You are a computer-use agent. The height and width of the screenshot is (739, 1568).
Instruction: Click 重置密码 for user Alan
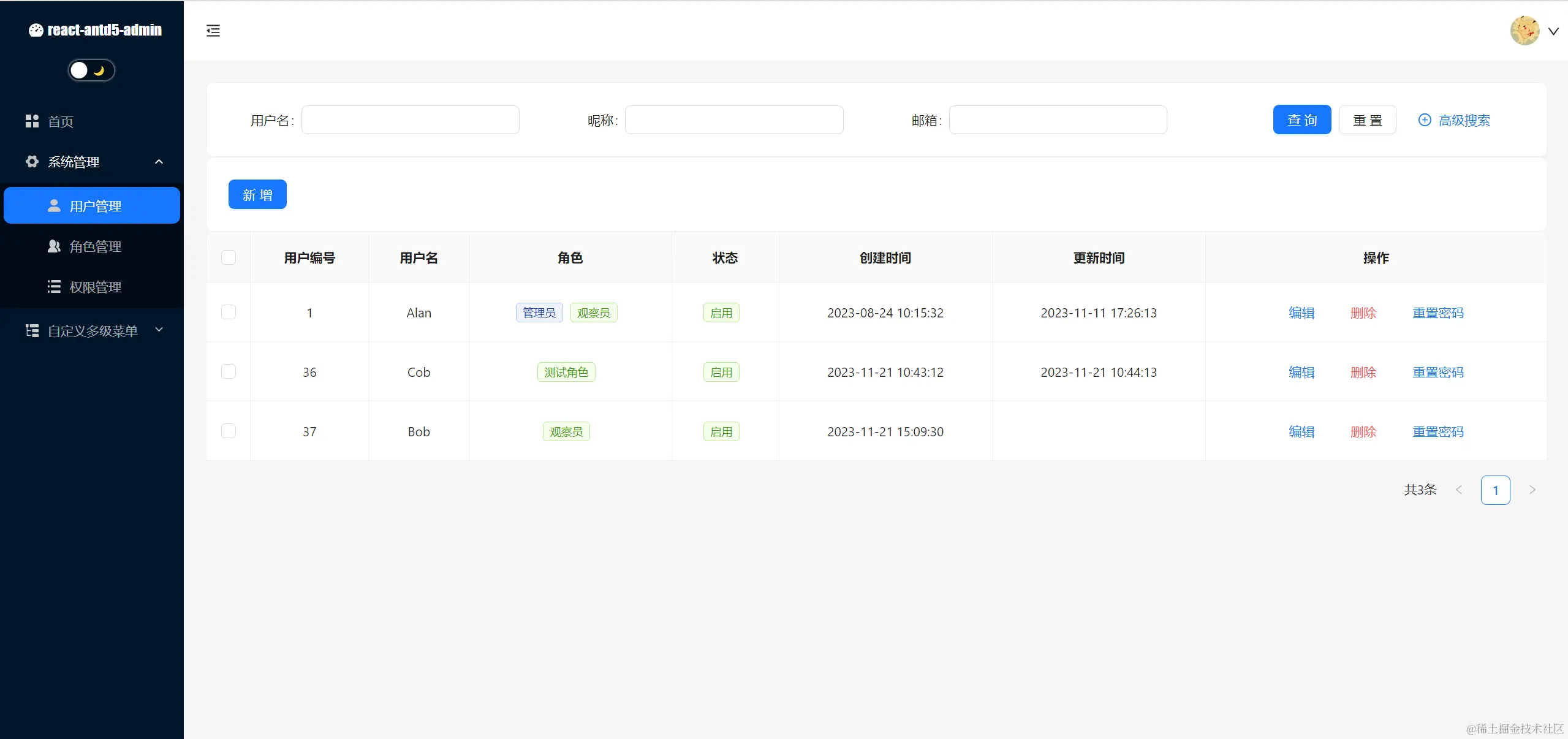tap(1438, 313)
